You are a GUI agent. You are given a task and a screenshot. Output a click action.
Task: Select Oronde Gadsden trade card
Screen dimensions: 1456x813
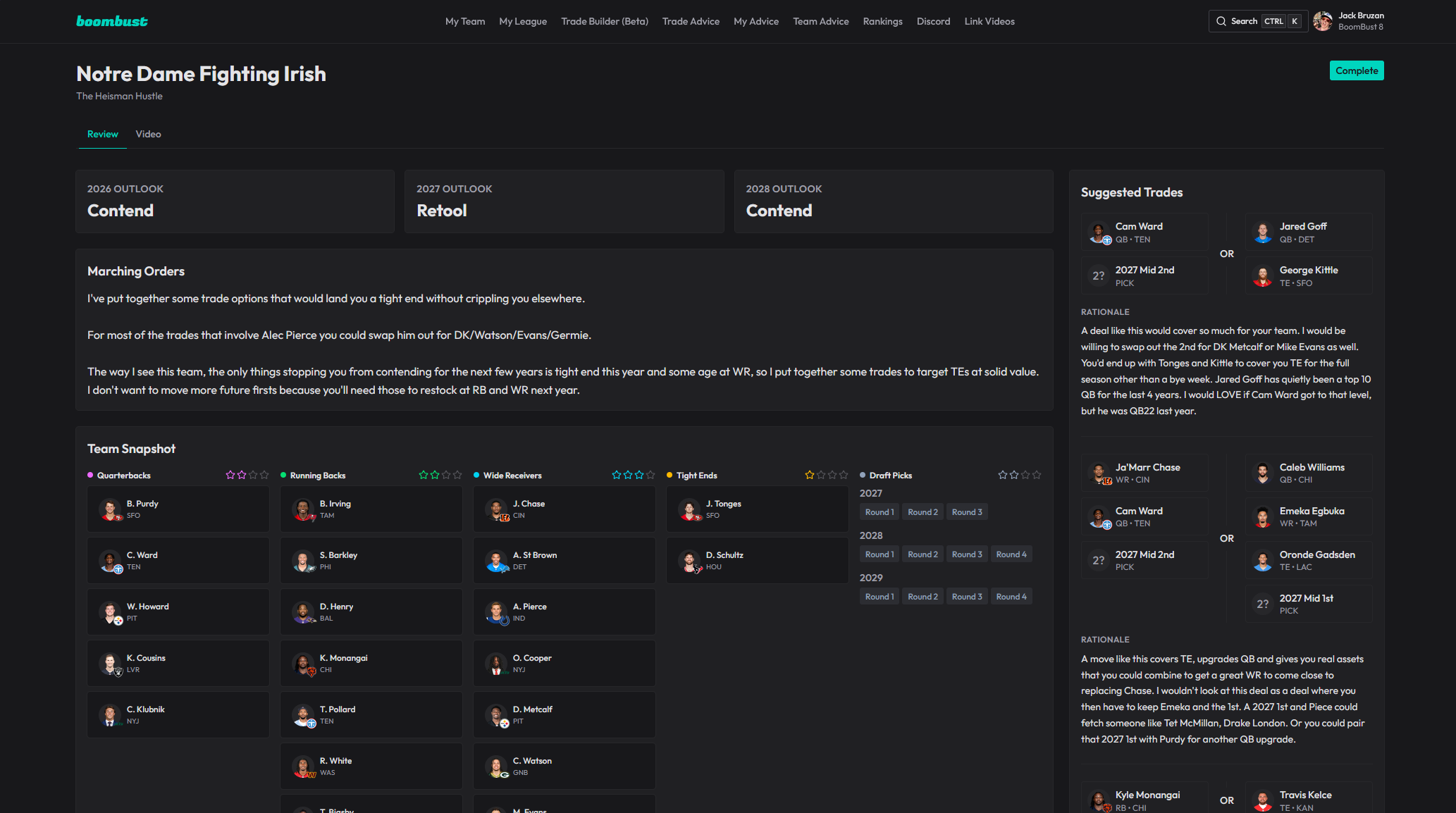coord(1309,561)
